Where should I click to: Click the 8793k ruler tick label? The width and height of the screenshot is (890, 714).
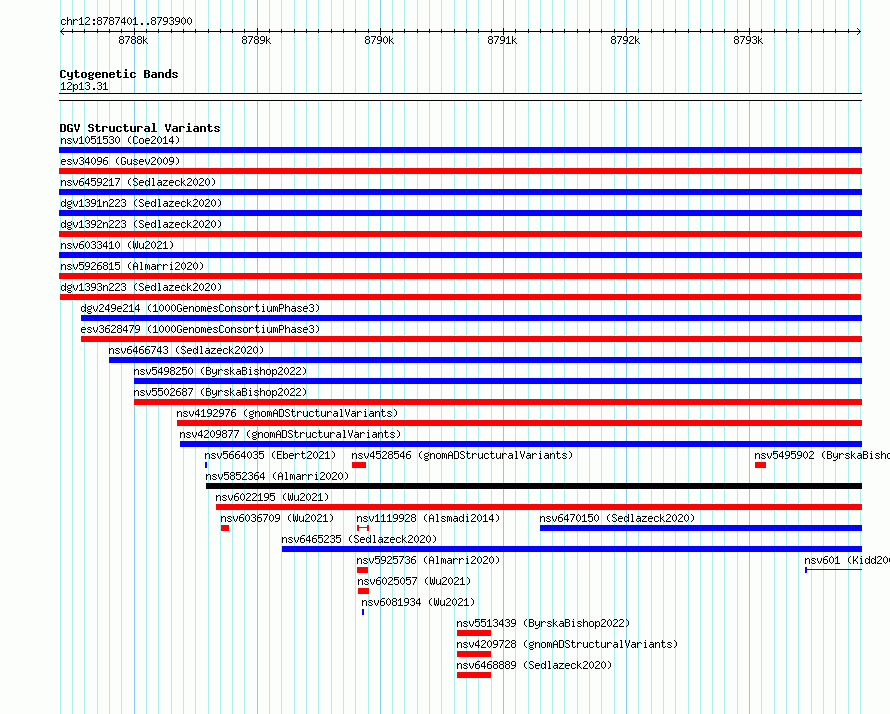point(748,41)
